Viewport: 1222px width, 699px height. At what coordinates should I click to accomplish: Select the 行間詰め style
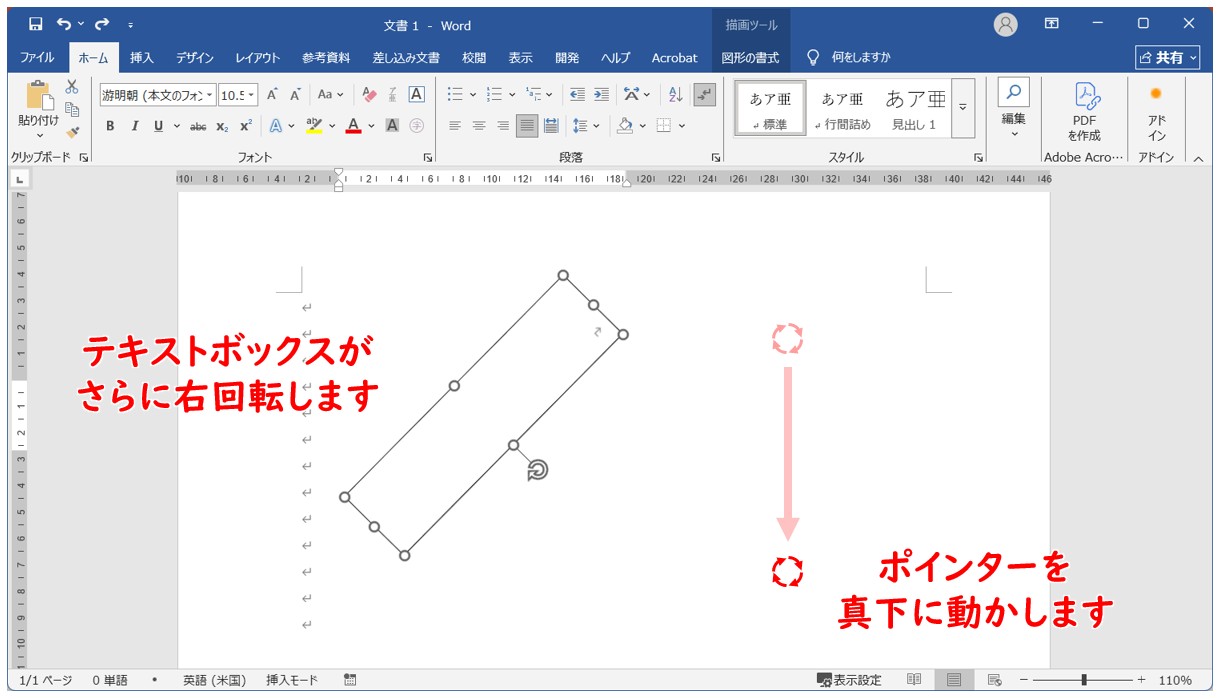(842, 108)
